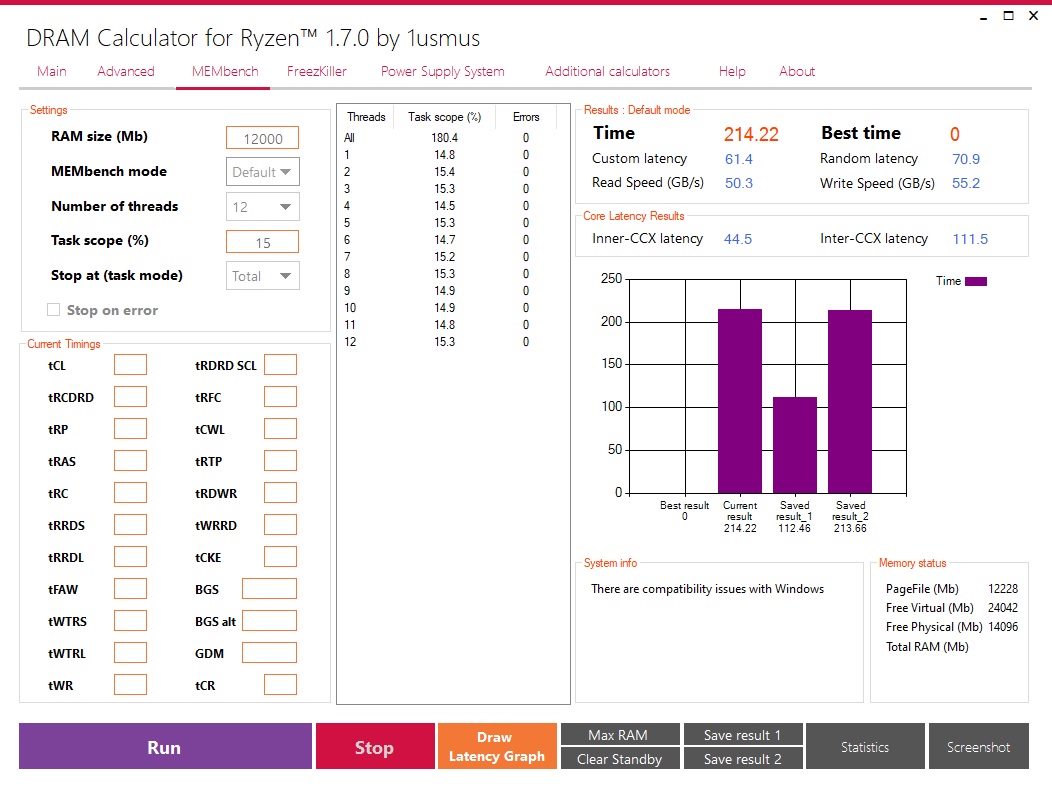Click the BGS field
This screenshot has height=790, width=1052.
269,589
